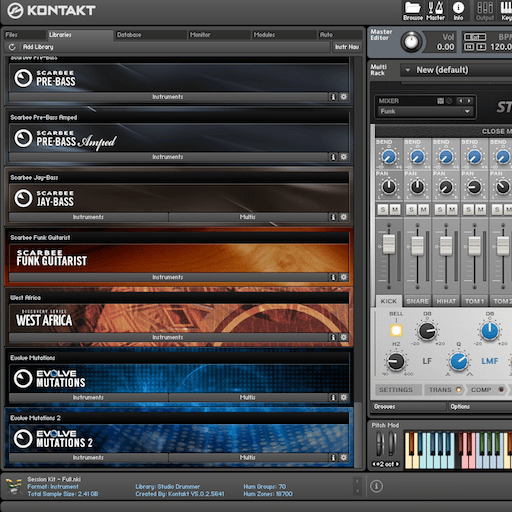Show info for Scarbee Jay-Bass library
The image size is (512, 512).
(x=333, y=217)
